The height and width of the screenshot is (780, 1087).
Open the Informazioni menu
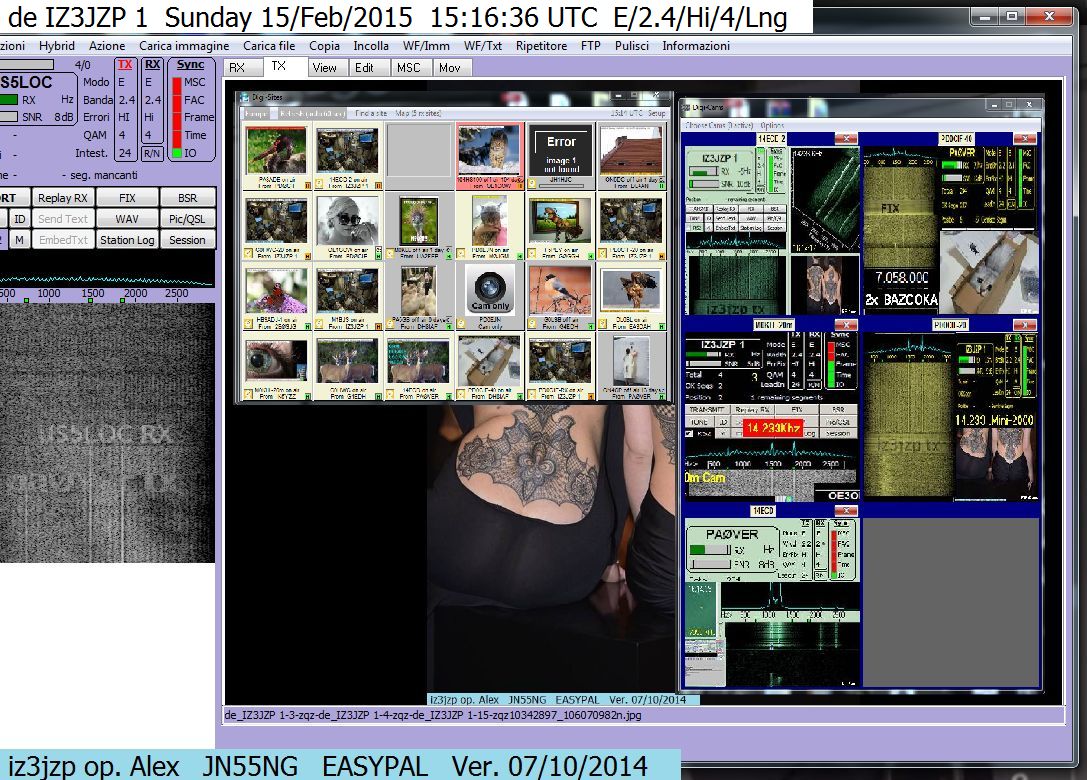(x=696, y=46)
